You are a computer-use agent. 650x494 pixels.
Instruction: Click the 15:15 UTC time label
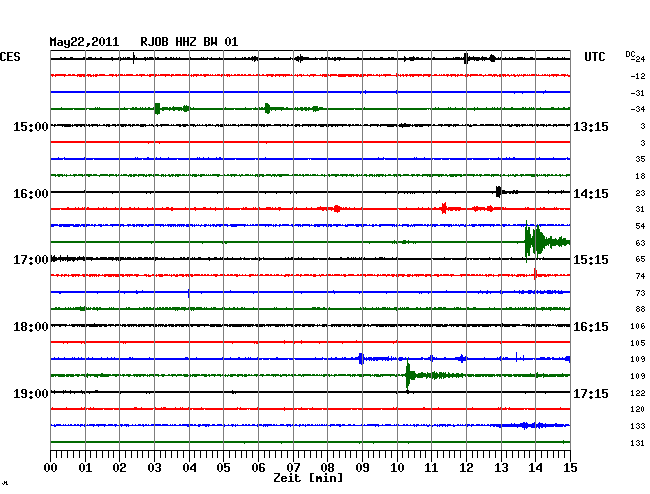[x=591, y=260]
